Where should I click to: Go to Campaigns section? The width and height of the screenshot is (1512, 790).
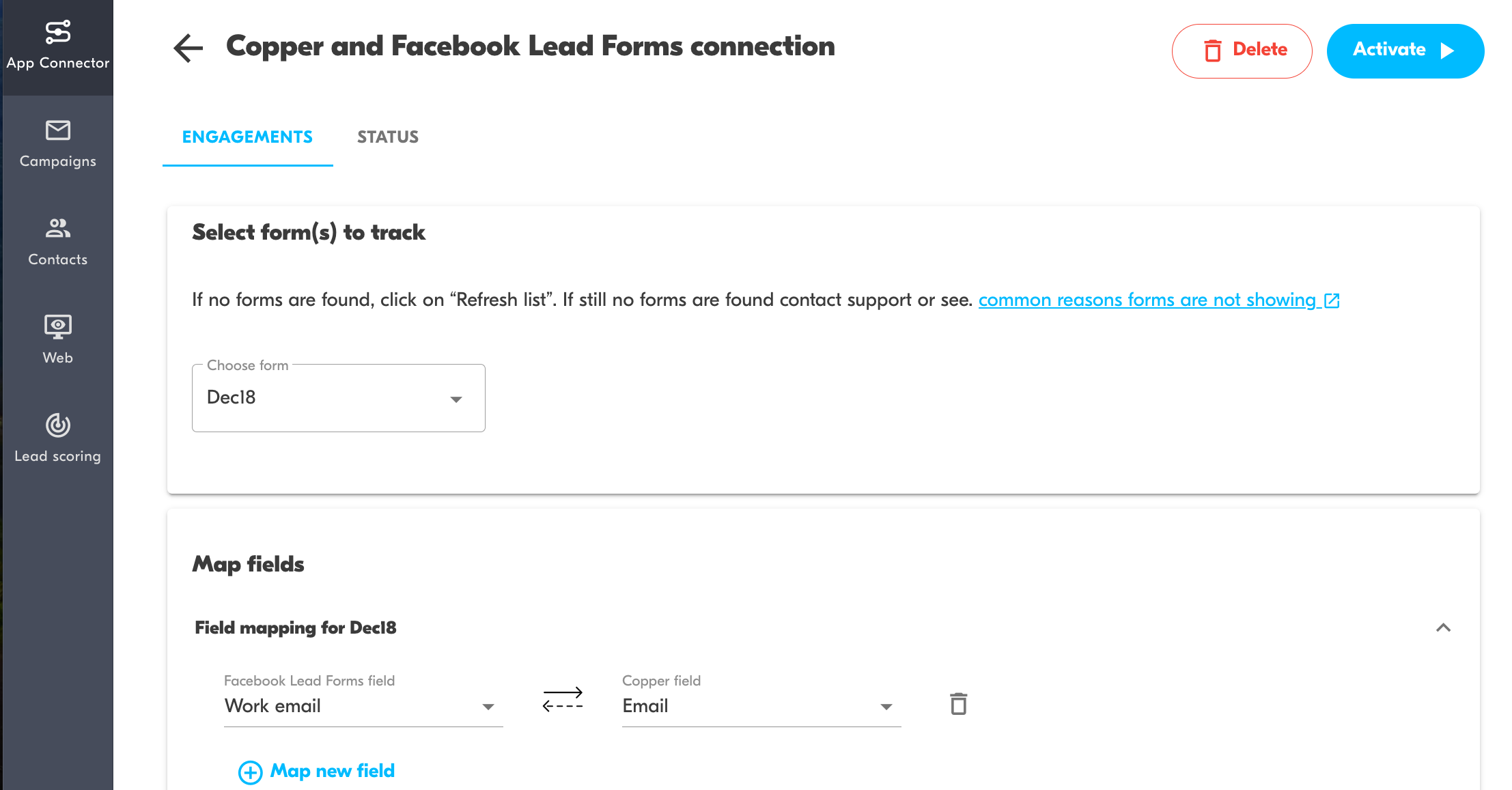[x=57, y=144]
